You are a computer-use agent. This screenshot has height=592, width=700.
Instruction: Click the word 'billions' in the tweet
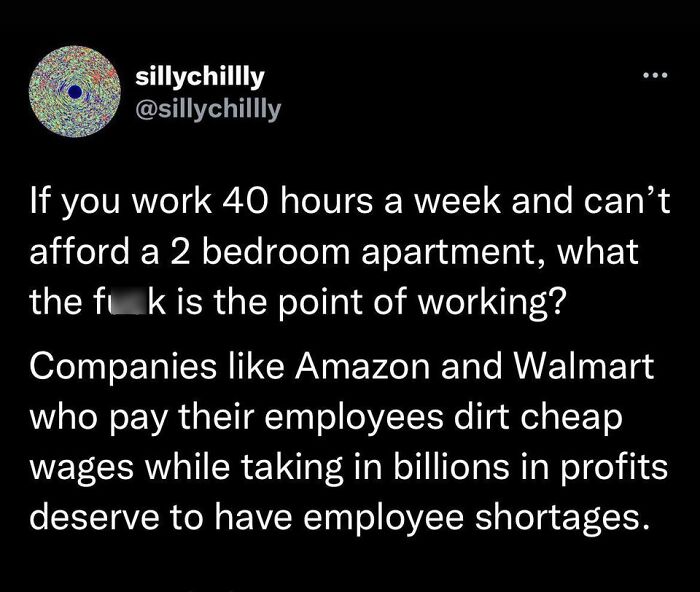(x=452, y=467)
